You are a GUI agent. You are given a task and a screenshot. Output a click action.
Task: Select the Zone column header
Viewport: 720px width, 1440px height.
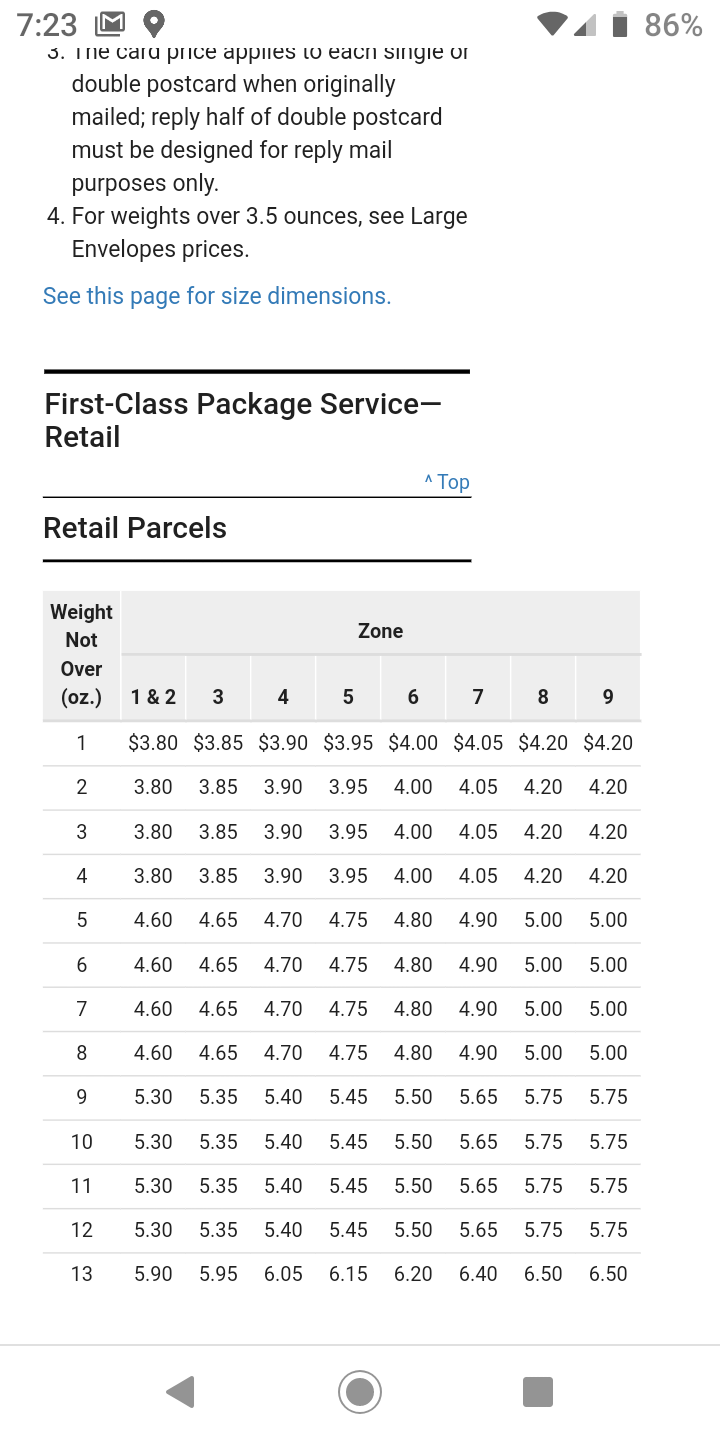[380, 631]
